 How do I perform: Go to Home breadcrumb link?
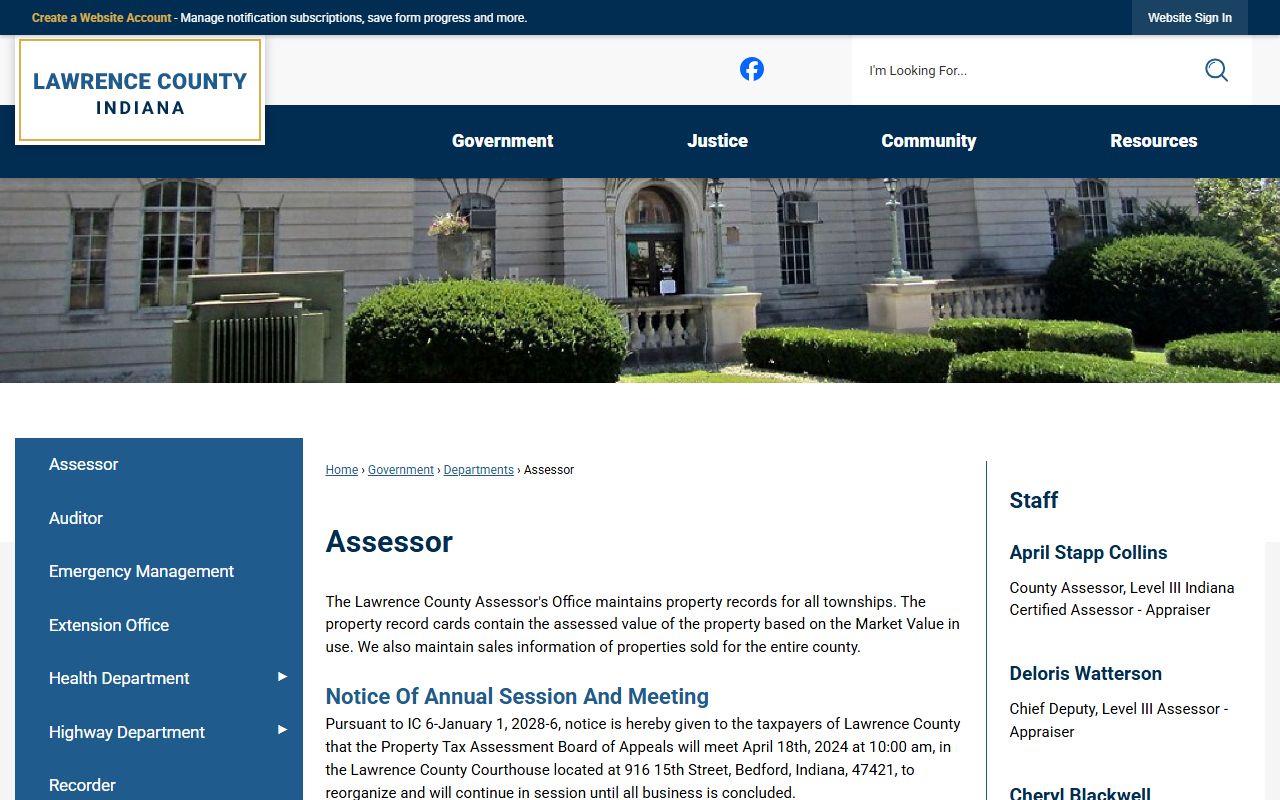click(x=341, y=470)
